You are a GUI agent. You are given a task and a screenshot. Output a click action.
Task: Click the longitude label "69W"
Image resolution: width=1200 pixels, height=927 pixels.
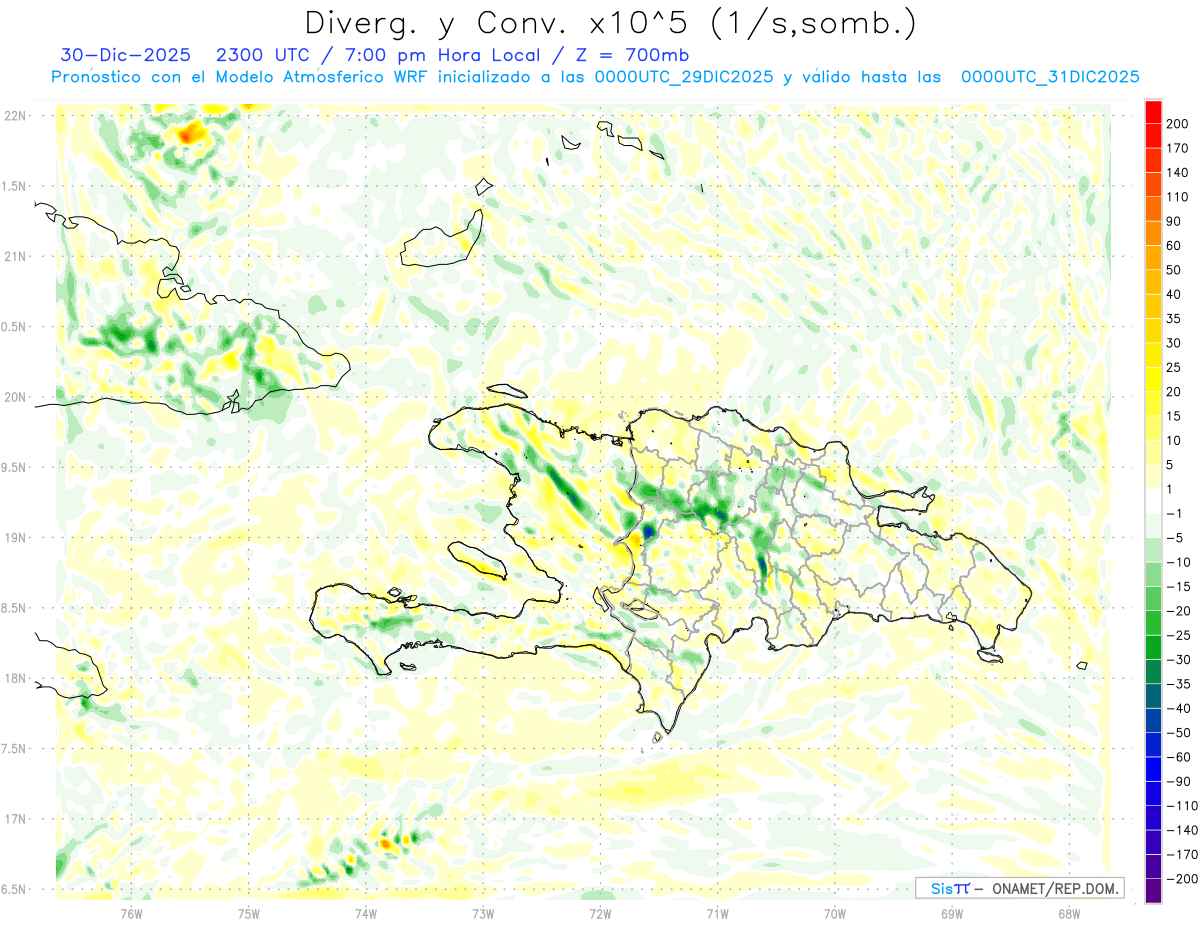point(952,914)
